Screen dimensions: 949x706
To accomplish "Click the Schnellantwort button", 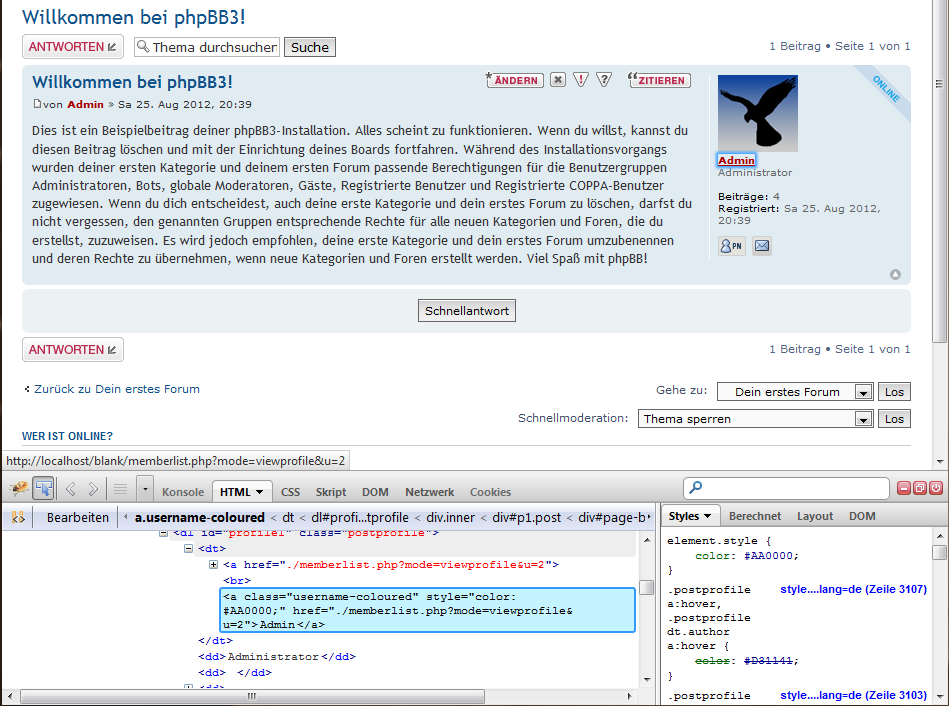I will (467, 311).
